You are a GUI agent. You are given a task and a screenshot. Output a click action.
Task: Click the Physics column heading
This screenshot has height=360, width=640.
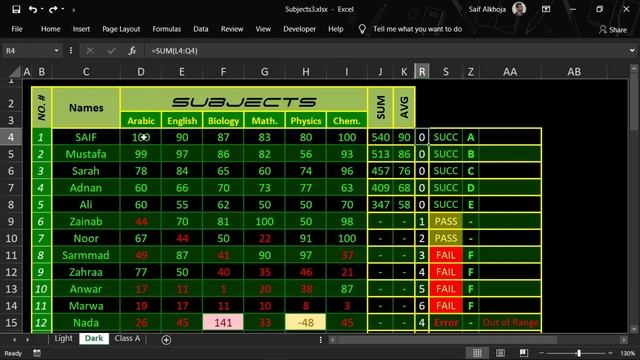tap(305, 121)
